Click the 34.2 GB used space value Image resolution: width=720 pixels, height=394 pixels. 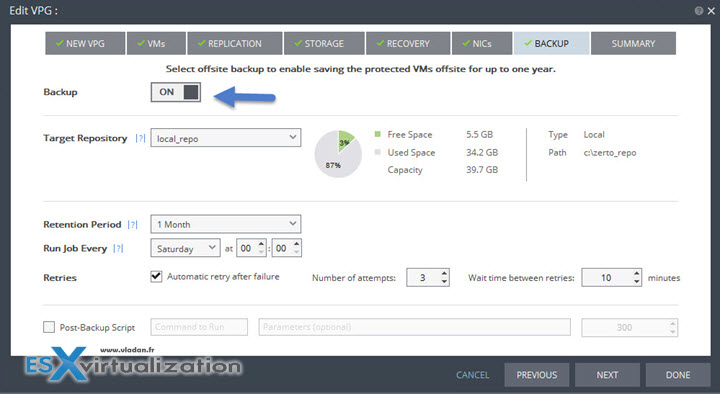tap(482, 152)
